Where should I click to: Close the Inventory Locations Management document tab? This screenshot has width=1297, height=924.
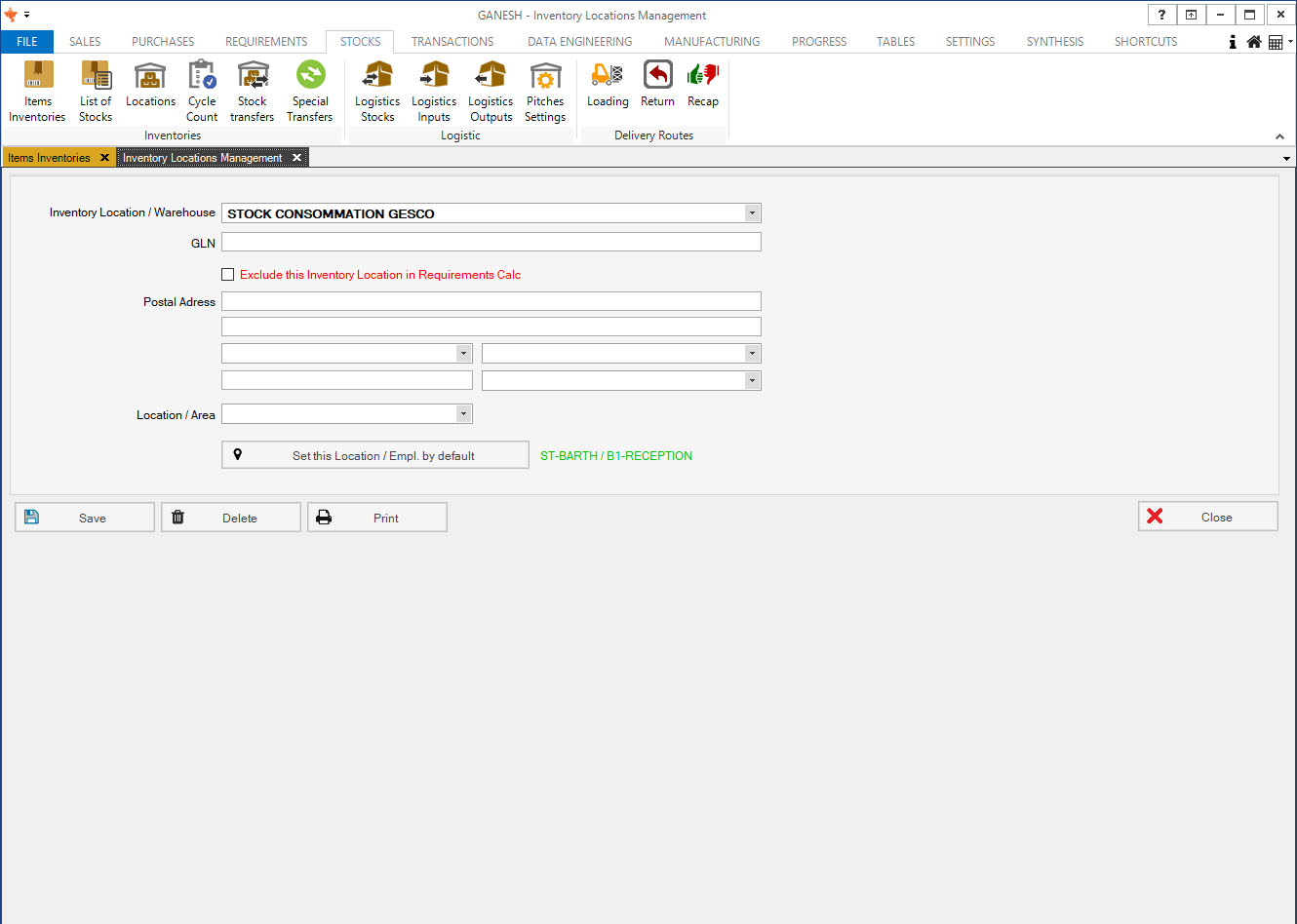click(297, 158)
